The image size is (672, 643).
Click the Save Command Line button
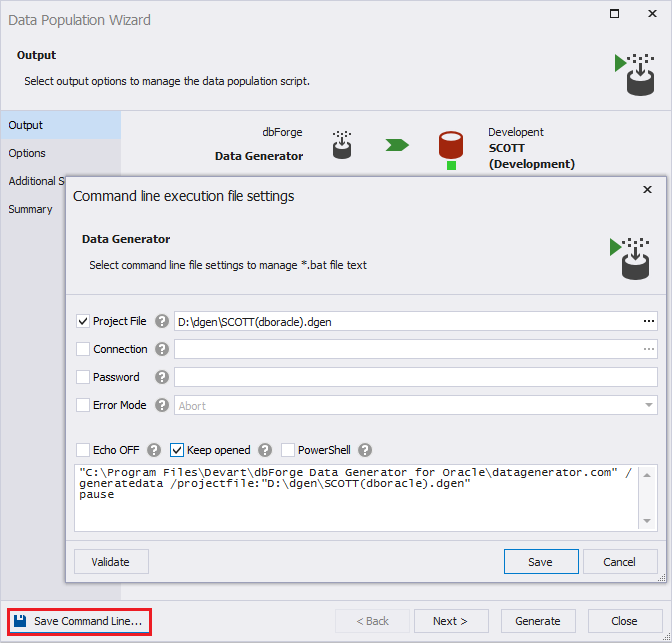(79, 621)
